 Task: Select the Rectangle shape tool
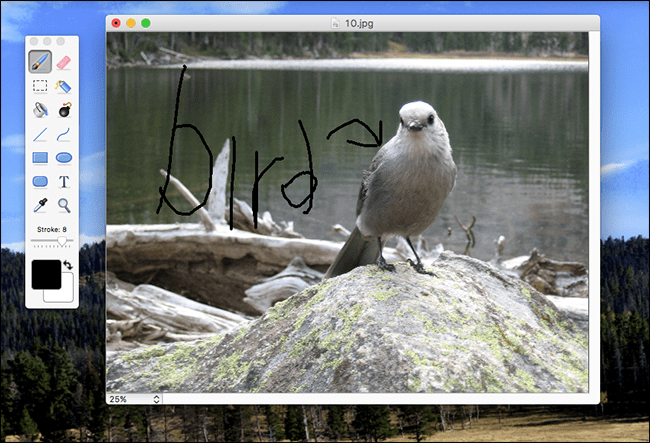40,158
